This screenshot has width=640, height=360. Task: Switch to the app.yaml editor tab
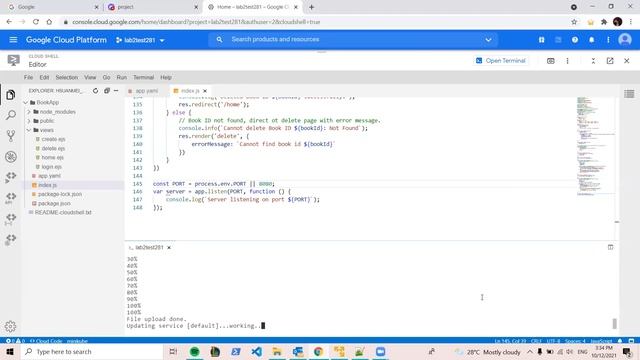[147, 91]
